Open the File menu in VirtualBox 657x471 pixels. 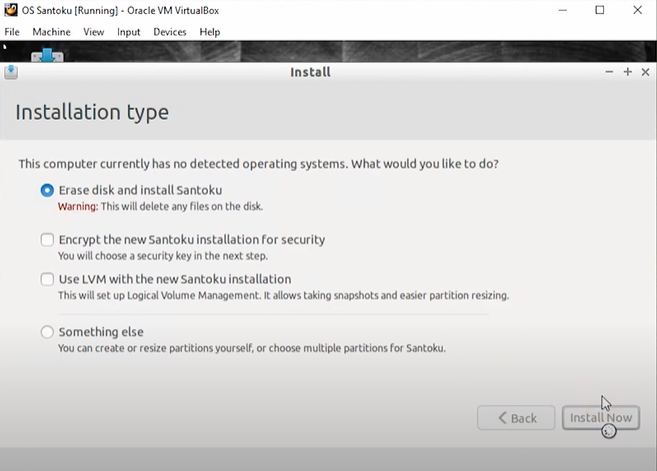pos(12,32)
